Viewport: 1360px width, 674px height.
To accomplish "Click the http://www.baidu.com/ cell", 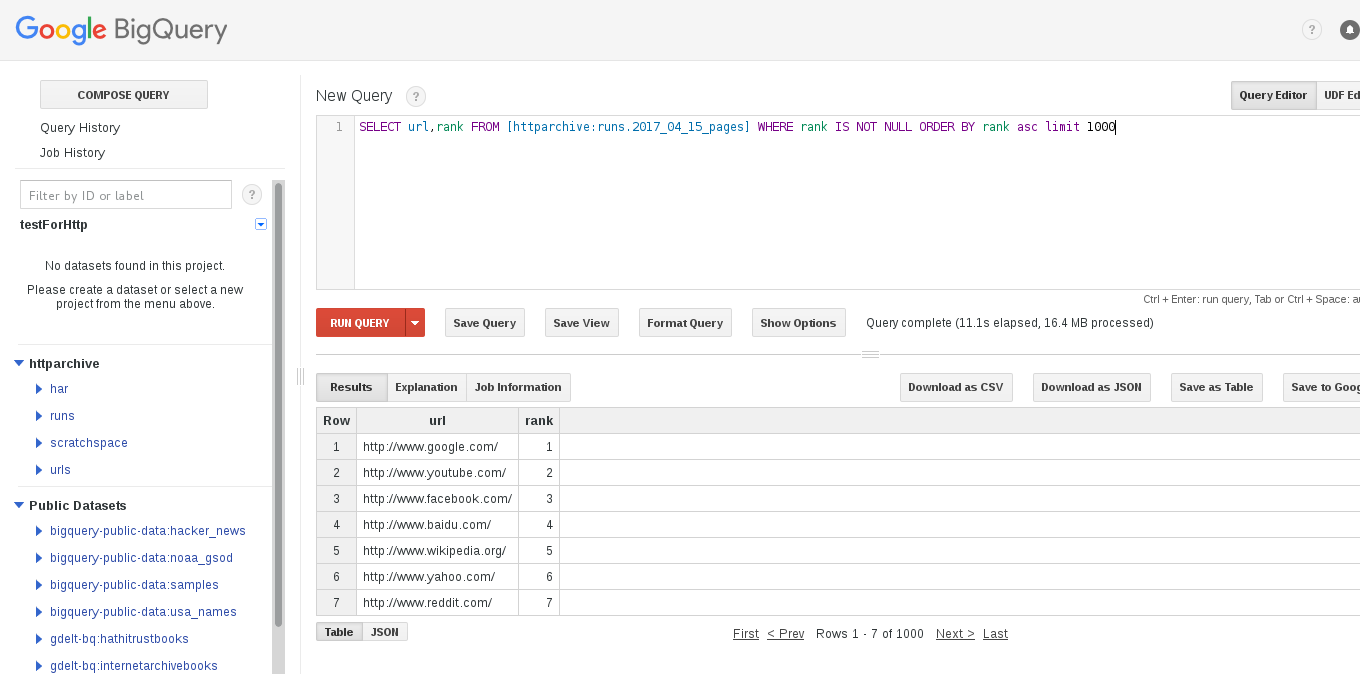I will (437, 525).
